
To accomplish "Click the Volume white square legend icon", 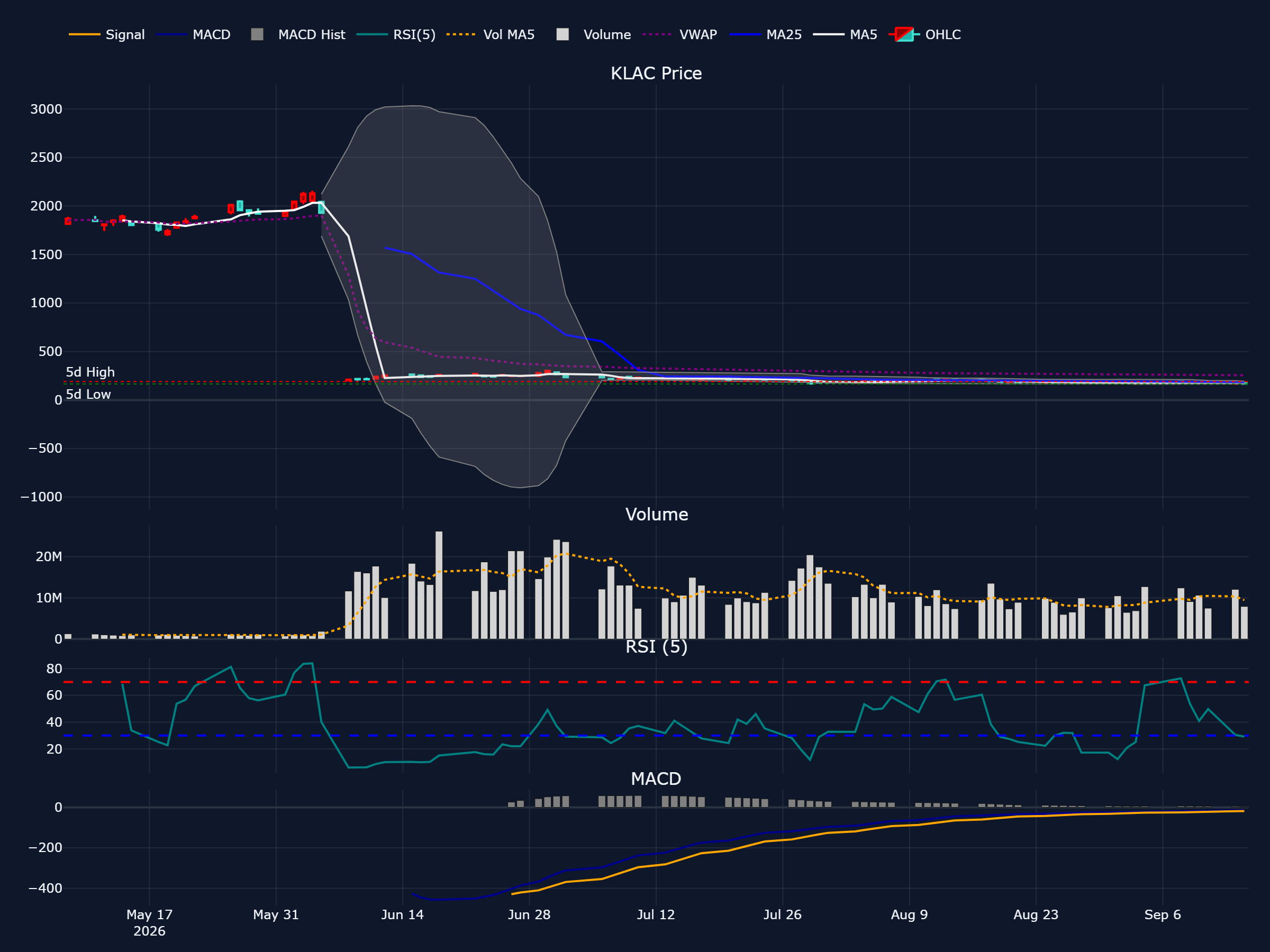I will pos(563,34).
